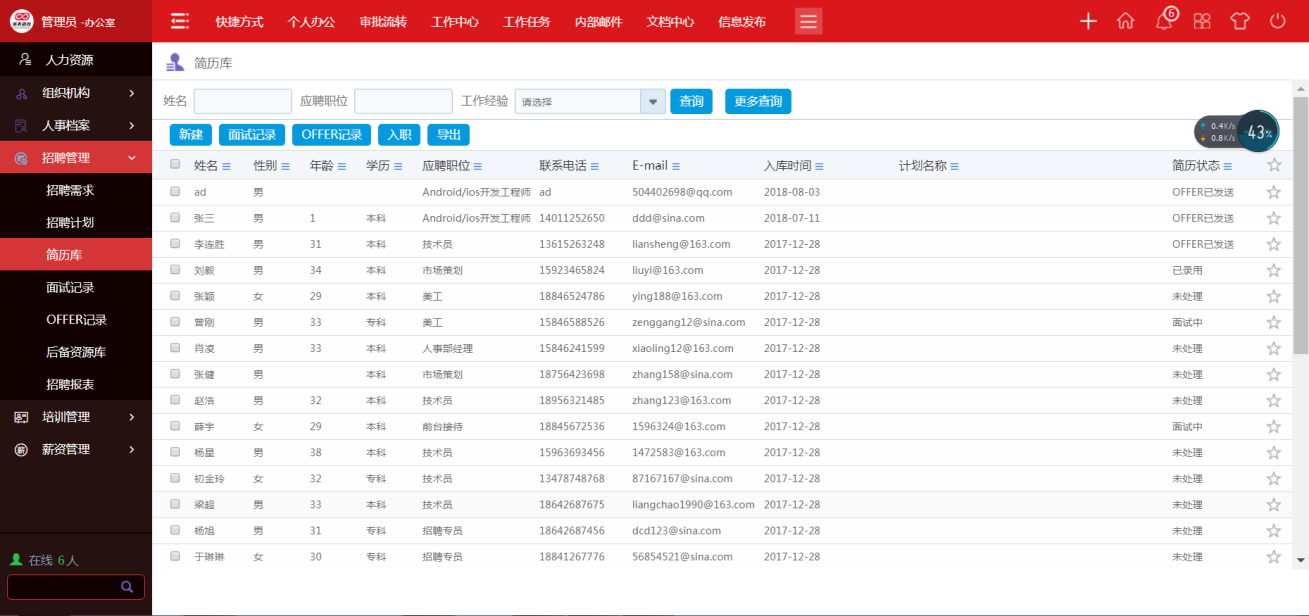Click the 查询 search button
This screenshot has height=616, width=1309.
point(691,101)
